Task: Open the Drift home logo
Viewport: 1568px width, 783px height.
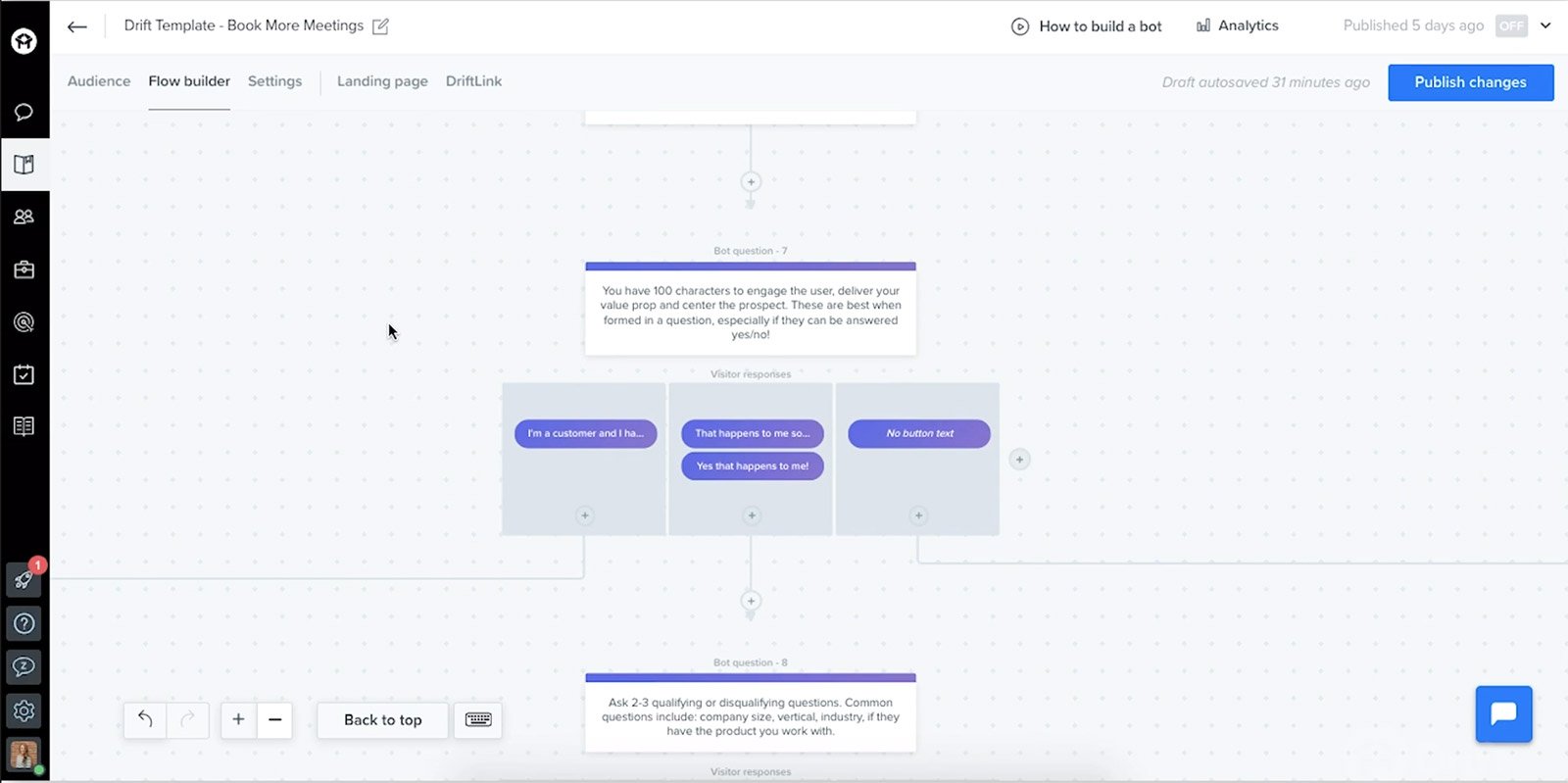Action: pos(24,41)
